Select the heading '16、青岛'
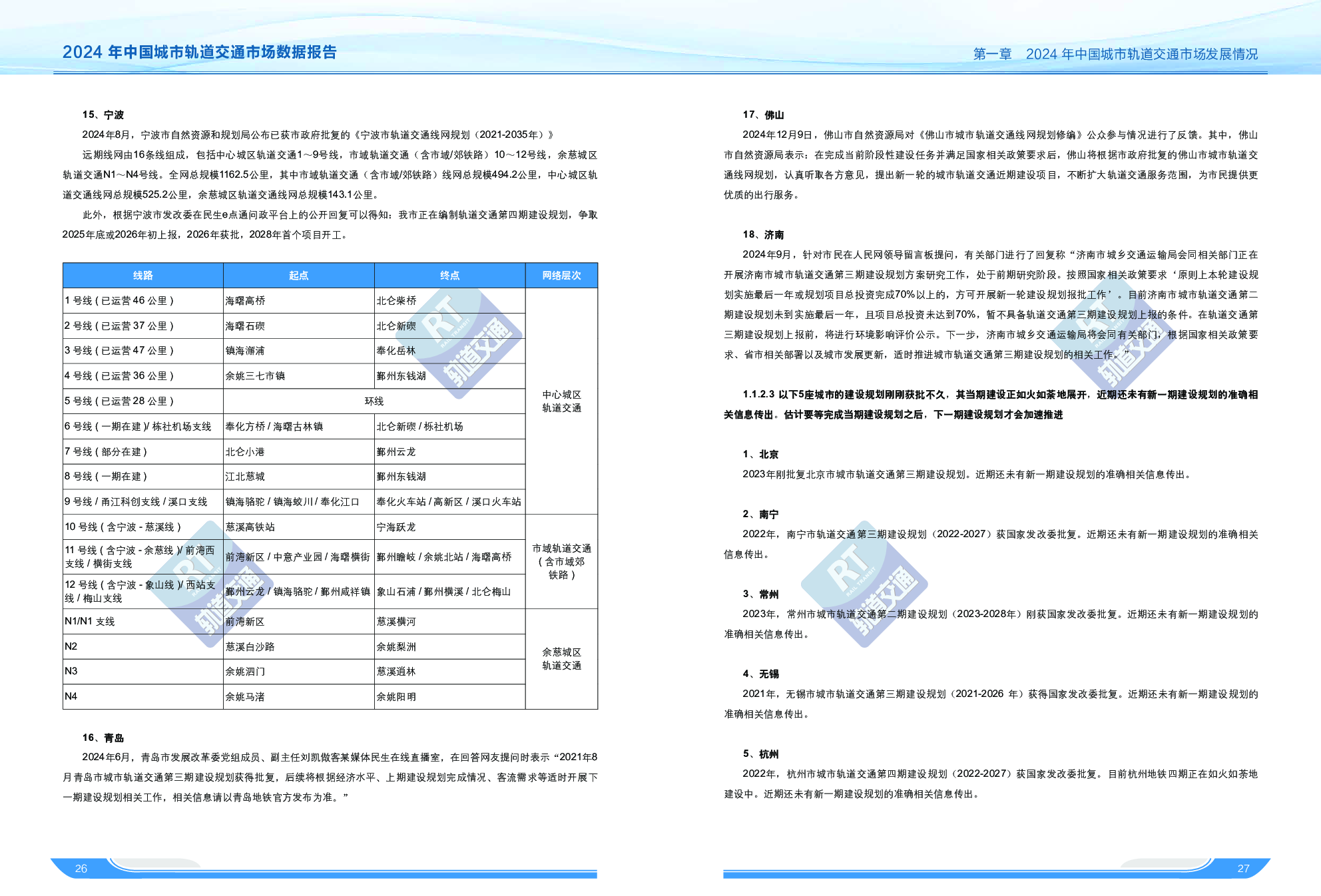Image resolution: width=1321 pixels, height=896 pixels. tap(103, 738)
